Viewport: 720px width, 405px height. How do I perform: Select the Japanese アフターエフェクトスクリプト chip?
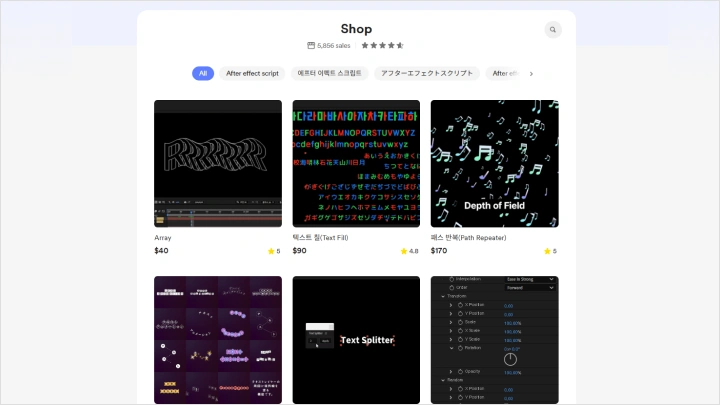coord(427,73)
